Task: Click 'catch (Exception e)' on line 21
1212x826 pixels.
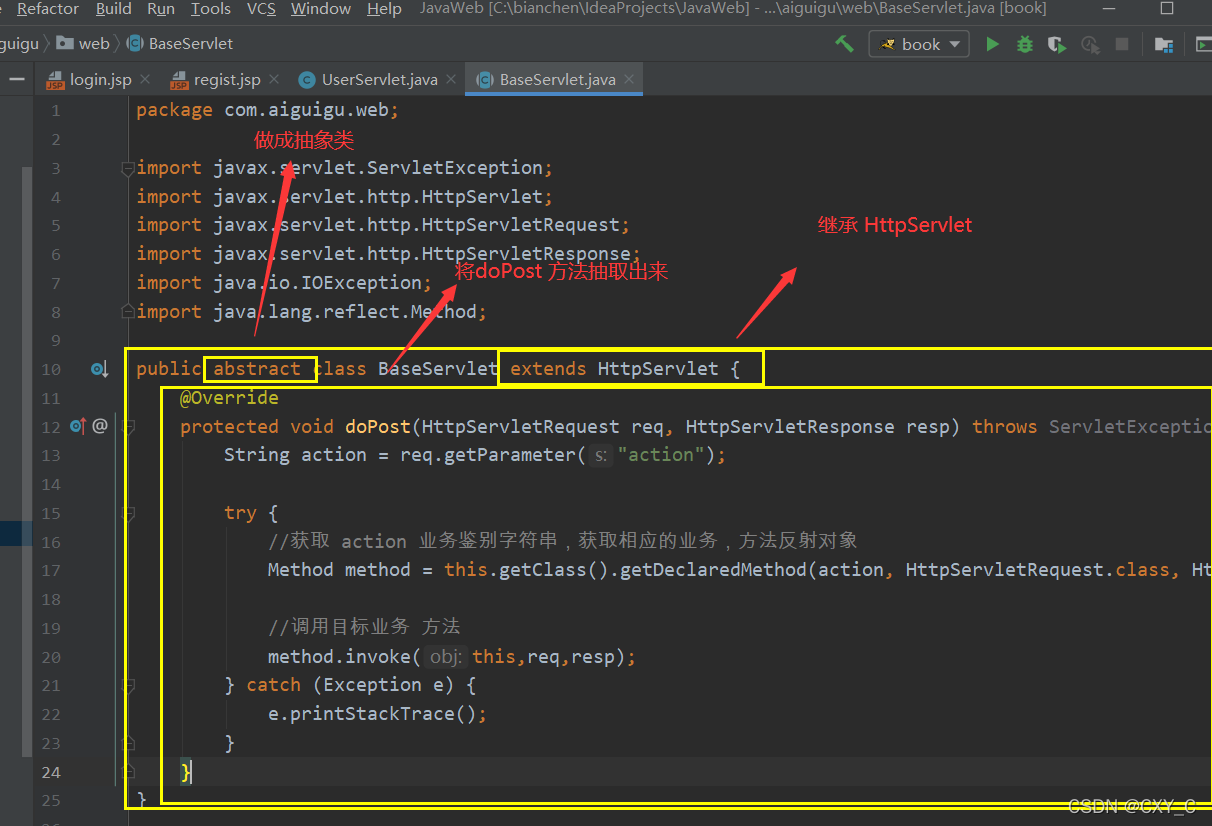Action: pyautogui.click(x=350, y=685)
